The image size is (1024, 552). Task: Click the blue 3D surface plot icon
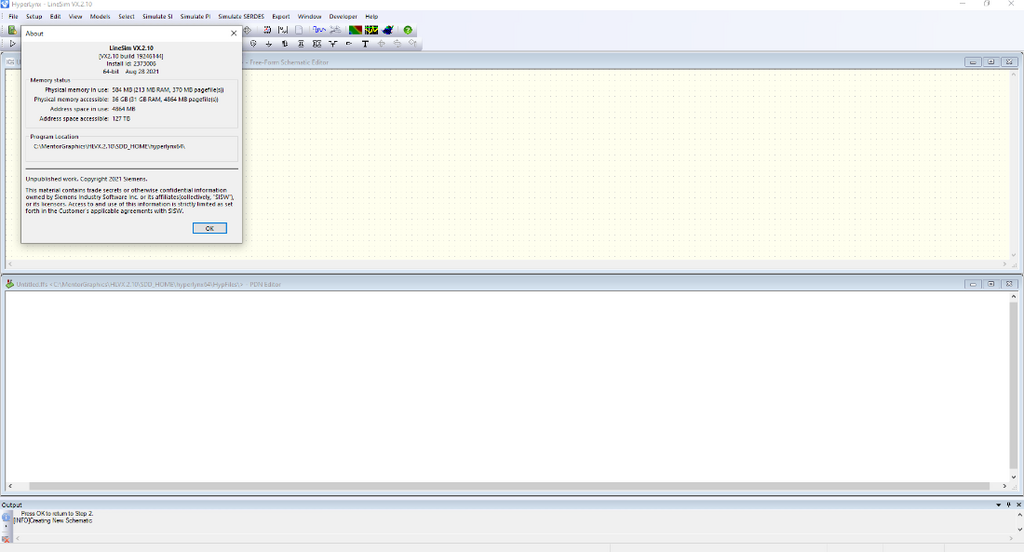pos(388,30)
